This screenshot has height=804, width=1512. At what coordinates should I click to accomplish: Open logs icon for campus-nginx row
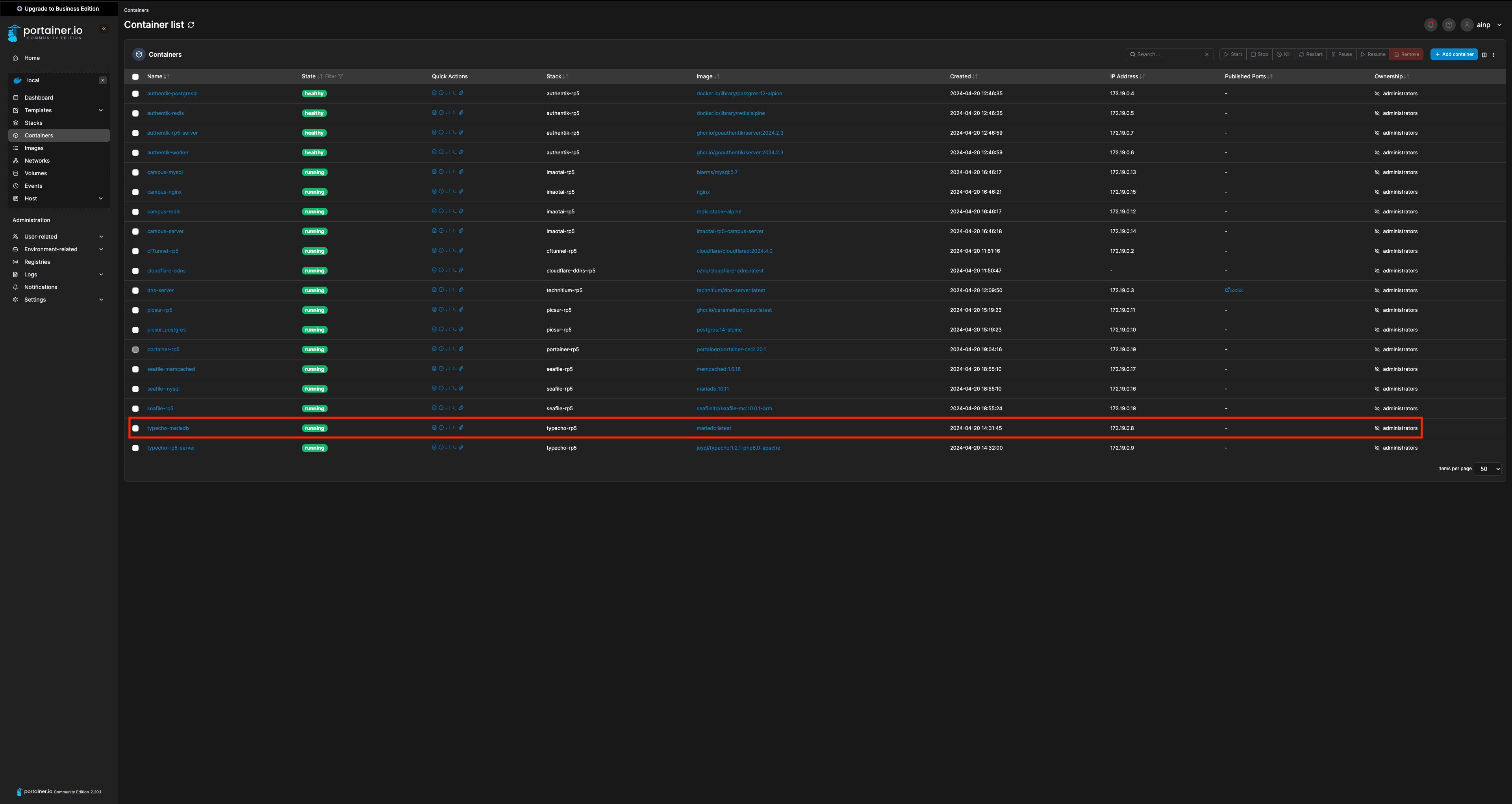pos(434,191)
